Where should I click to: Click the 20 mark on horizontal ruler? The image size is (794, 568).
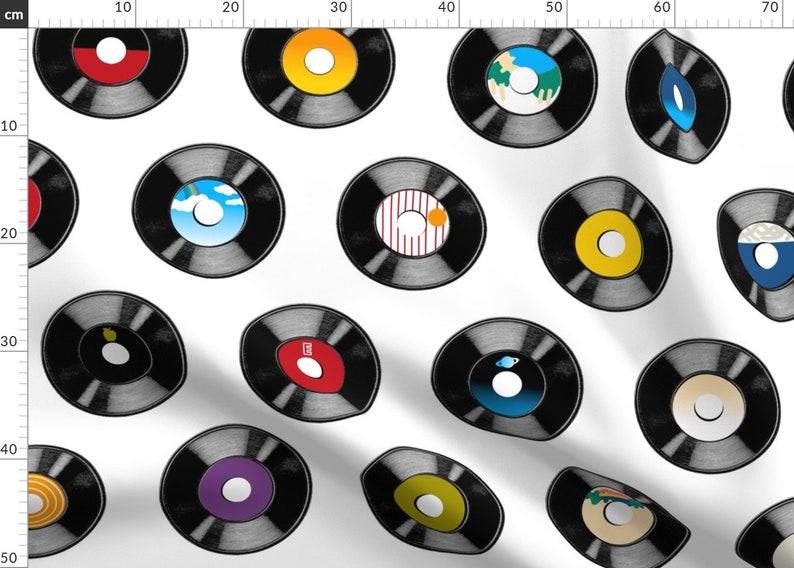point(230,8)
